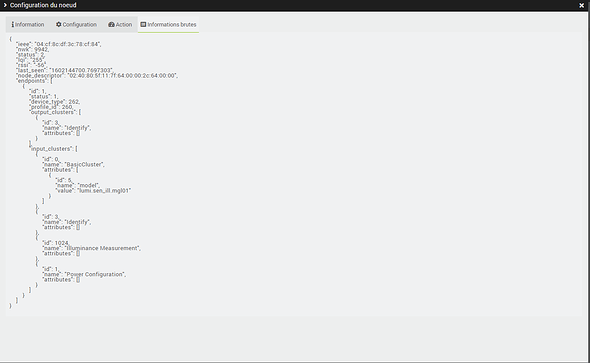
Task: Click the Configuration du noeud title text
Action: pyautogui.click(x=43, y=5)
